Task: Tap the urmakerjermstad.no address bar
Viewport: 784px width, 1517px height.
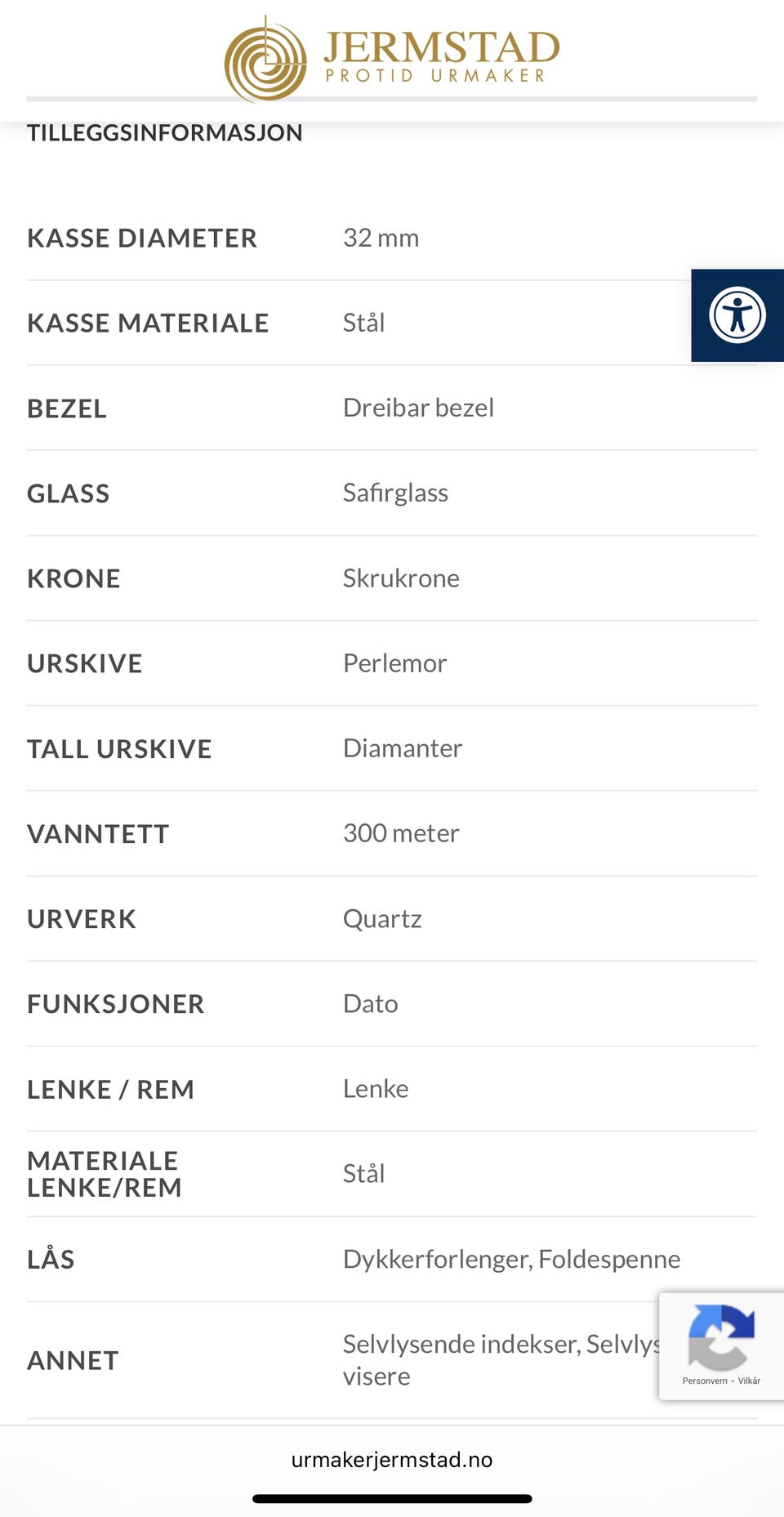Action: 392,1460
